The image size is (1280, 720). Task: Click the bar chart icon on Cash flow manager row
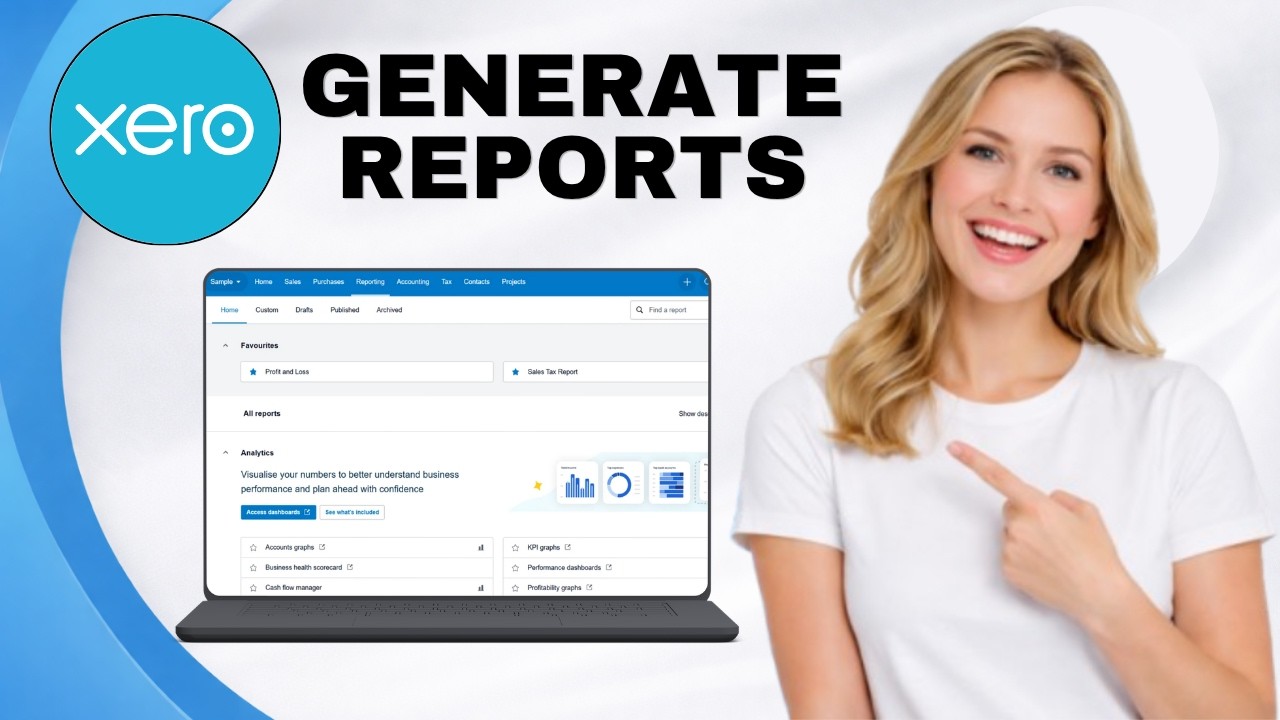point(481,588)
